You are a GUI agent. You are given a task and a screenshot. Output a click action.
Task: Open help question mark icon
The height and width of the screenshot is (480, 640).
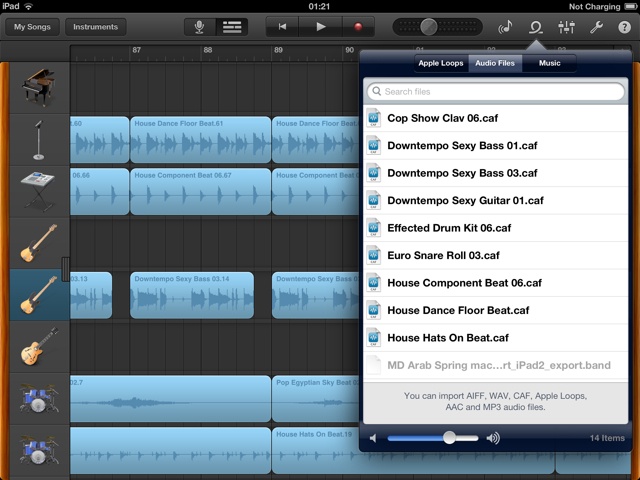pyautogui.click(x=624, y=27)
